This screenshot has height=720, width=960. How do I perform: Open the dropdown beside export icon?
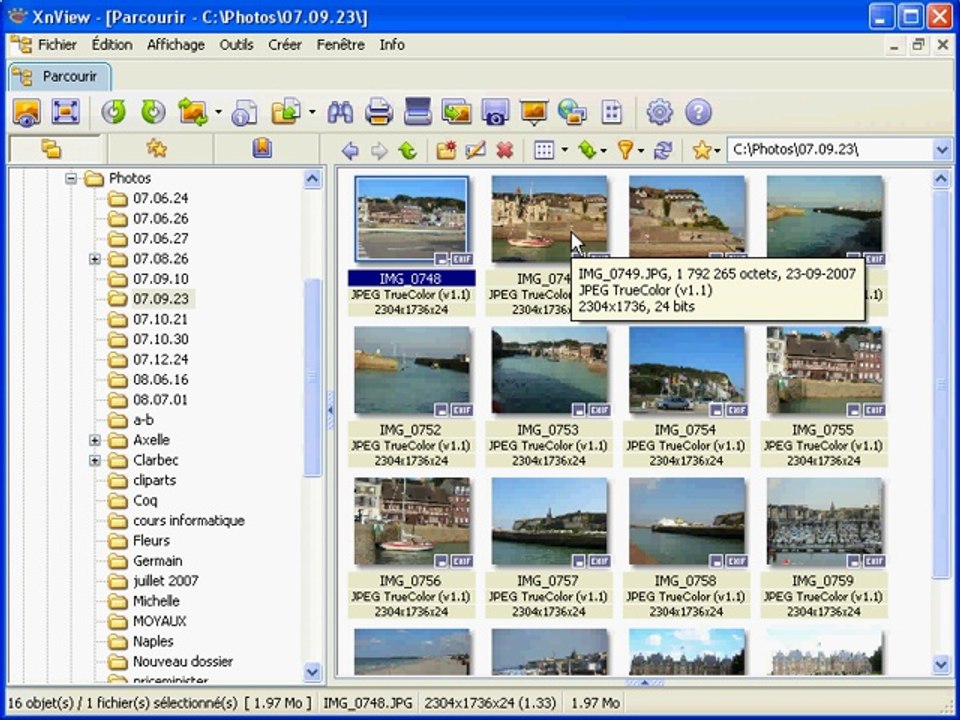(x=312, y=113)
